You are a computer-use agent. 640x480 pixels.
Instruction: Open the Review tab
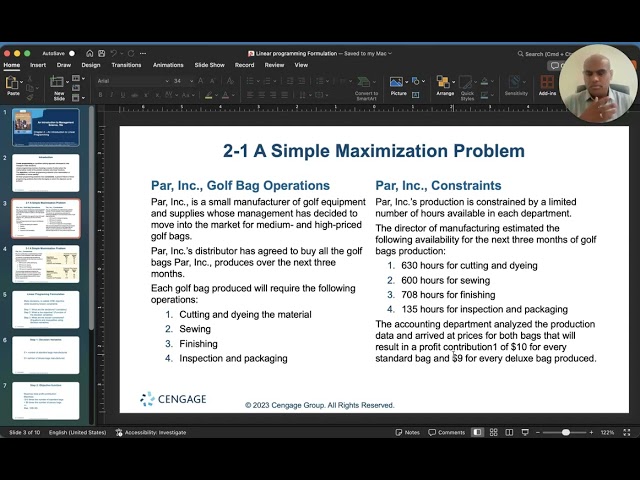pos(274,65)
